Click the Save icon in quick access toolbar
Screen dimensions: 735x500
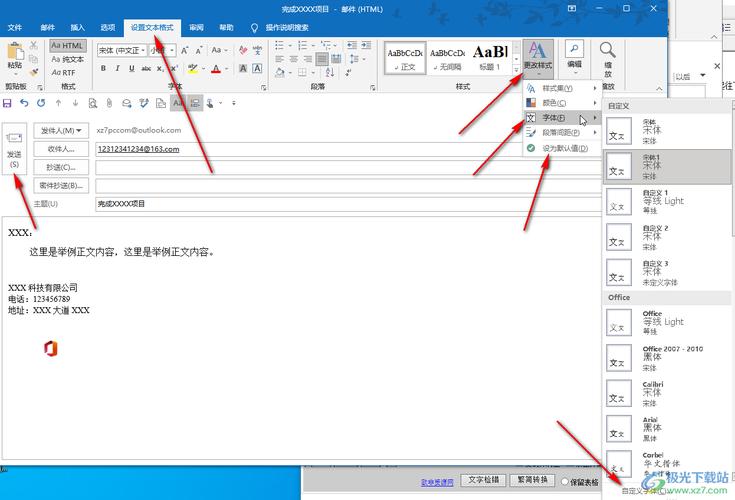8,102
